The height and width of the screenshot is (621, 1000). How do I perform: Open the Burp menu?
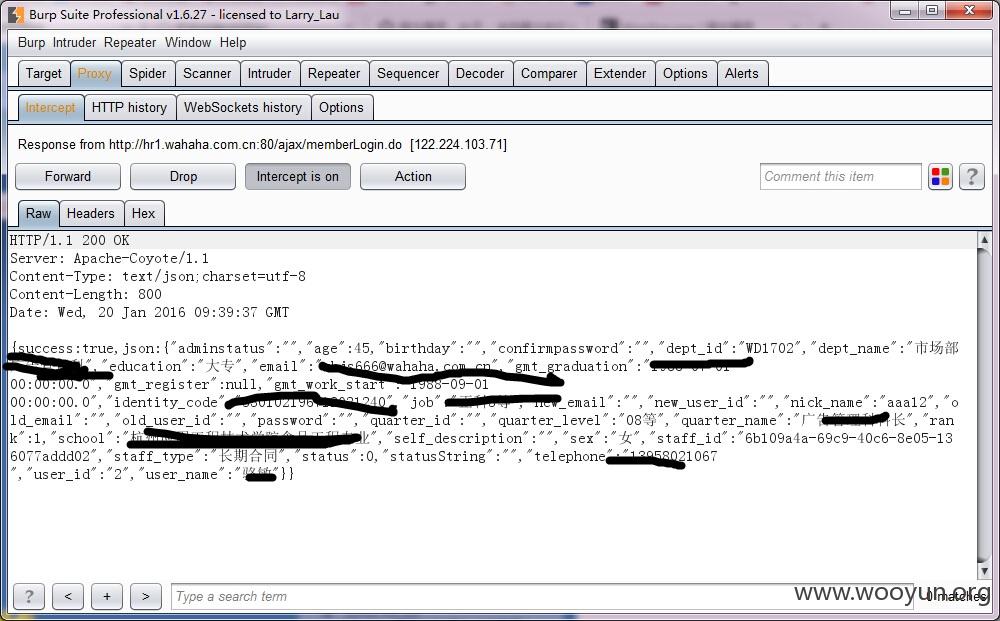pyautogui.click(x=31, y=43)
